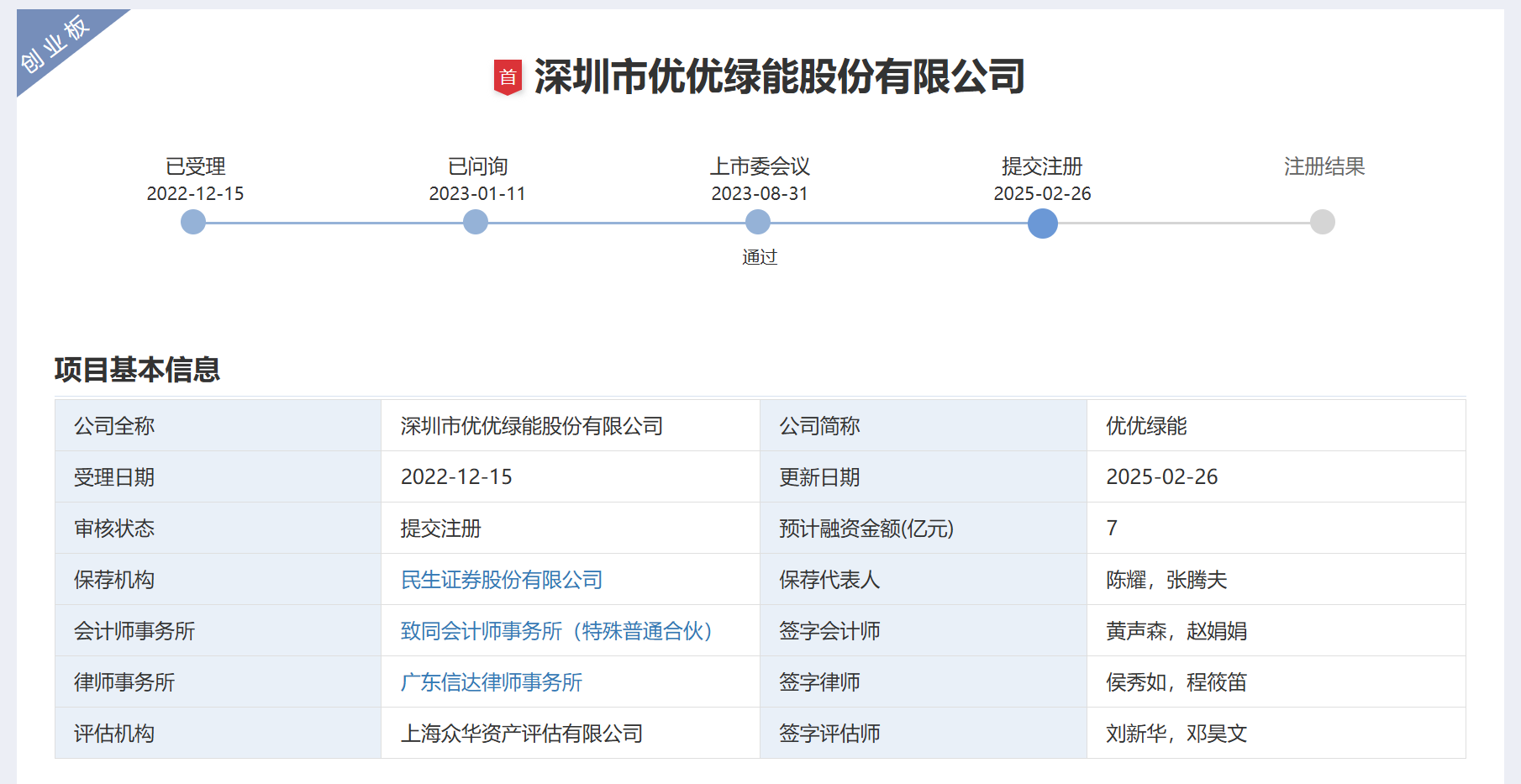
Task: Click the company full name table value
Action: point(571,426)
